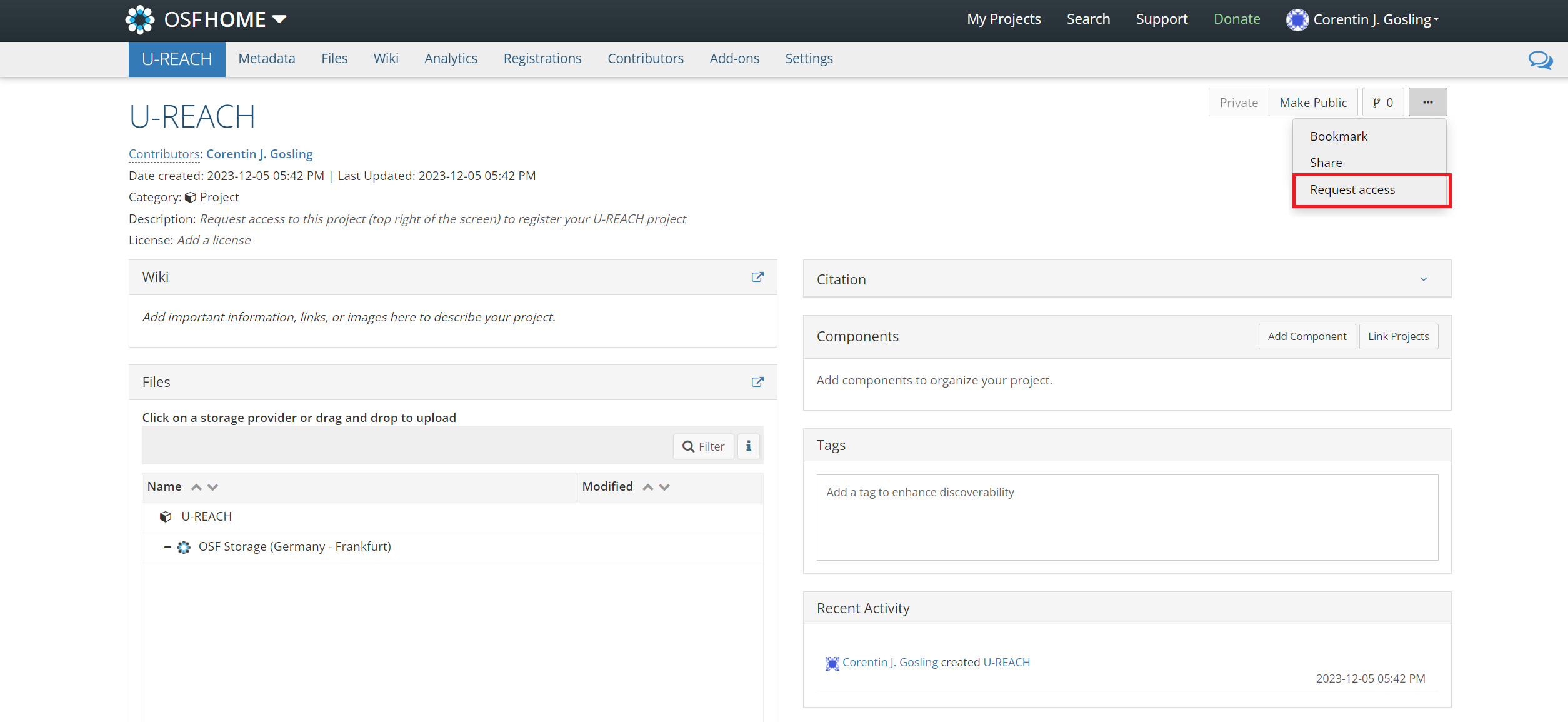The image size is (1568, 722).
Task: Select the Private visibility button
Action: pyautogui.click(x=1238, y=103)
